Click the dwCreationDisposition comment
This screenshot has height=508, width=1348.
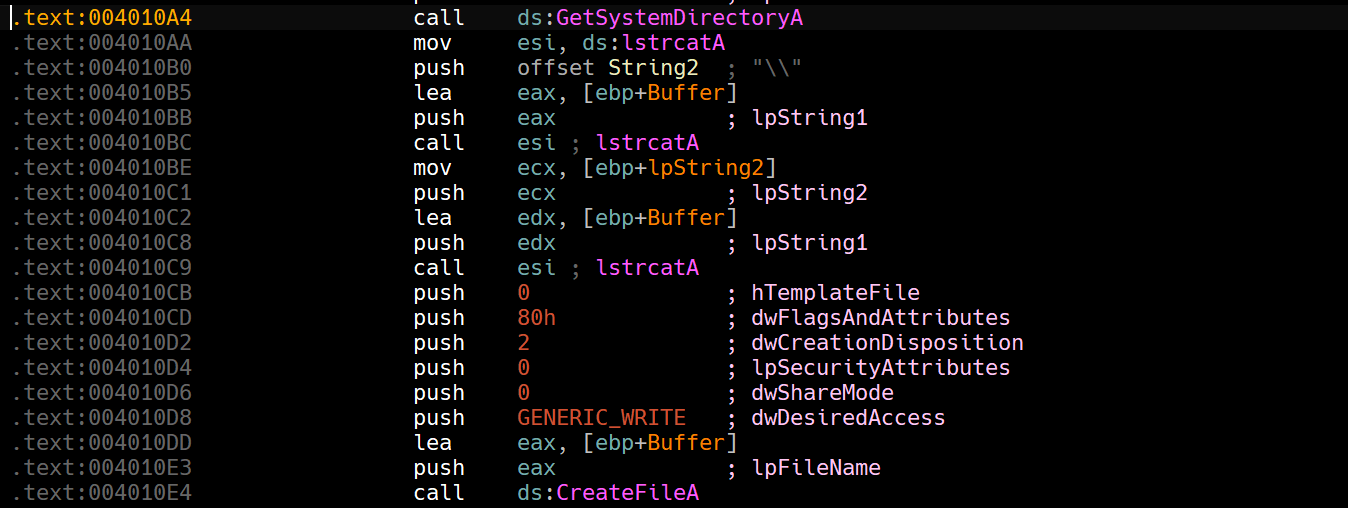887,343
